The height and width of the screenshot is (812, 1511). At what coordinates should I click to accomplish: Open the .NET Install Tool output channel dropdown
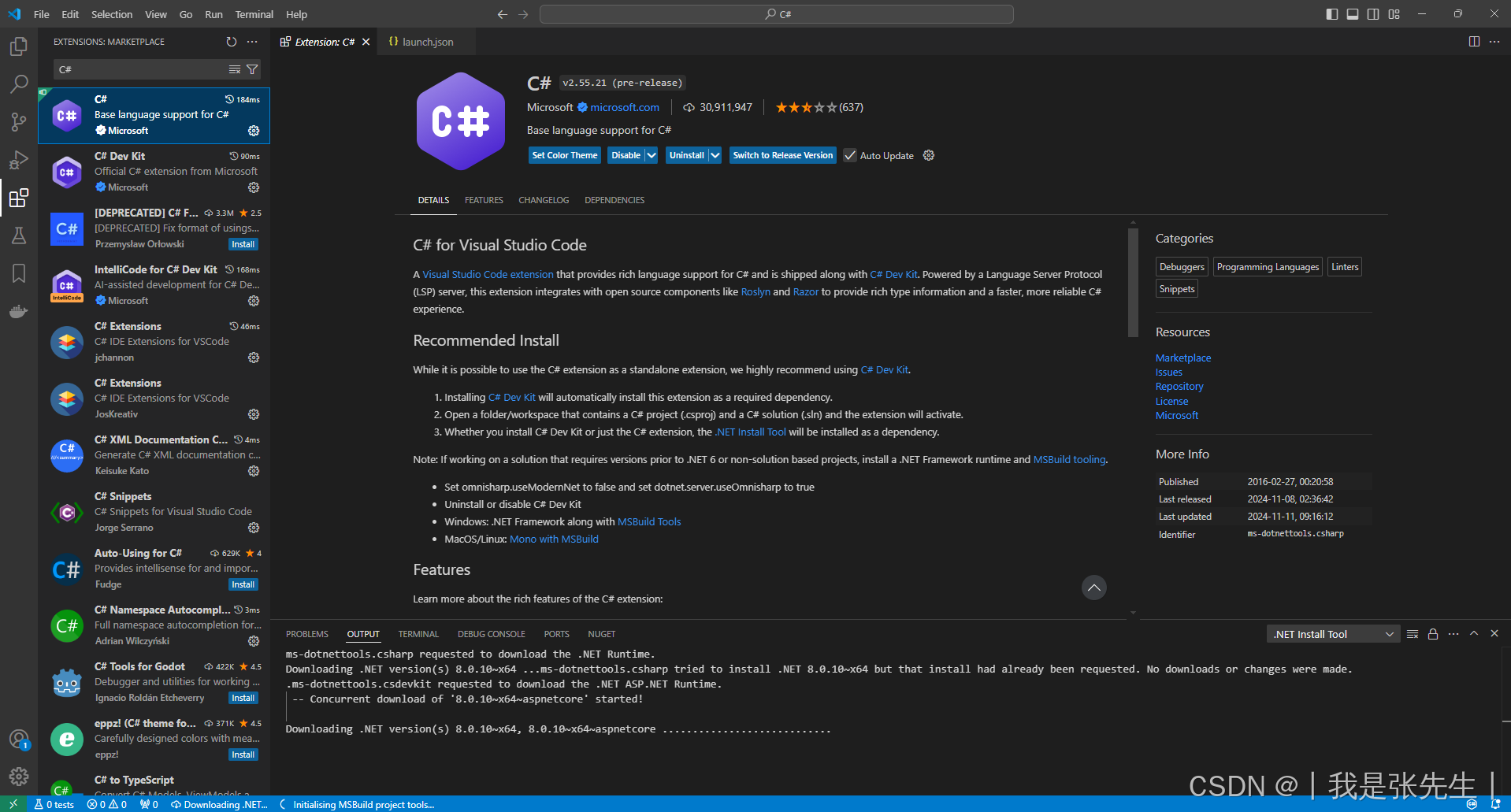(1333, 634)
